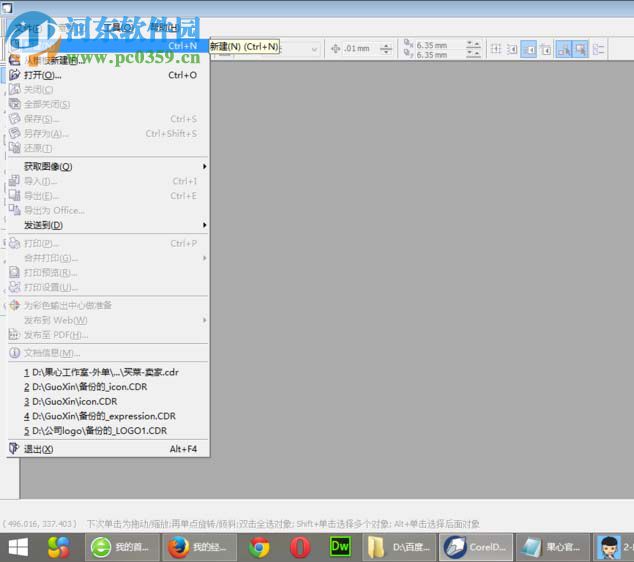This screenshot has width=634, height=562.
Task: Toggle draw complex objects when moving icon
Action: click(564, 49)
